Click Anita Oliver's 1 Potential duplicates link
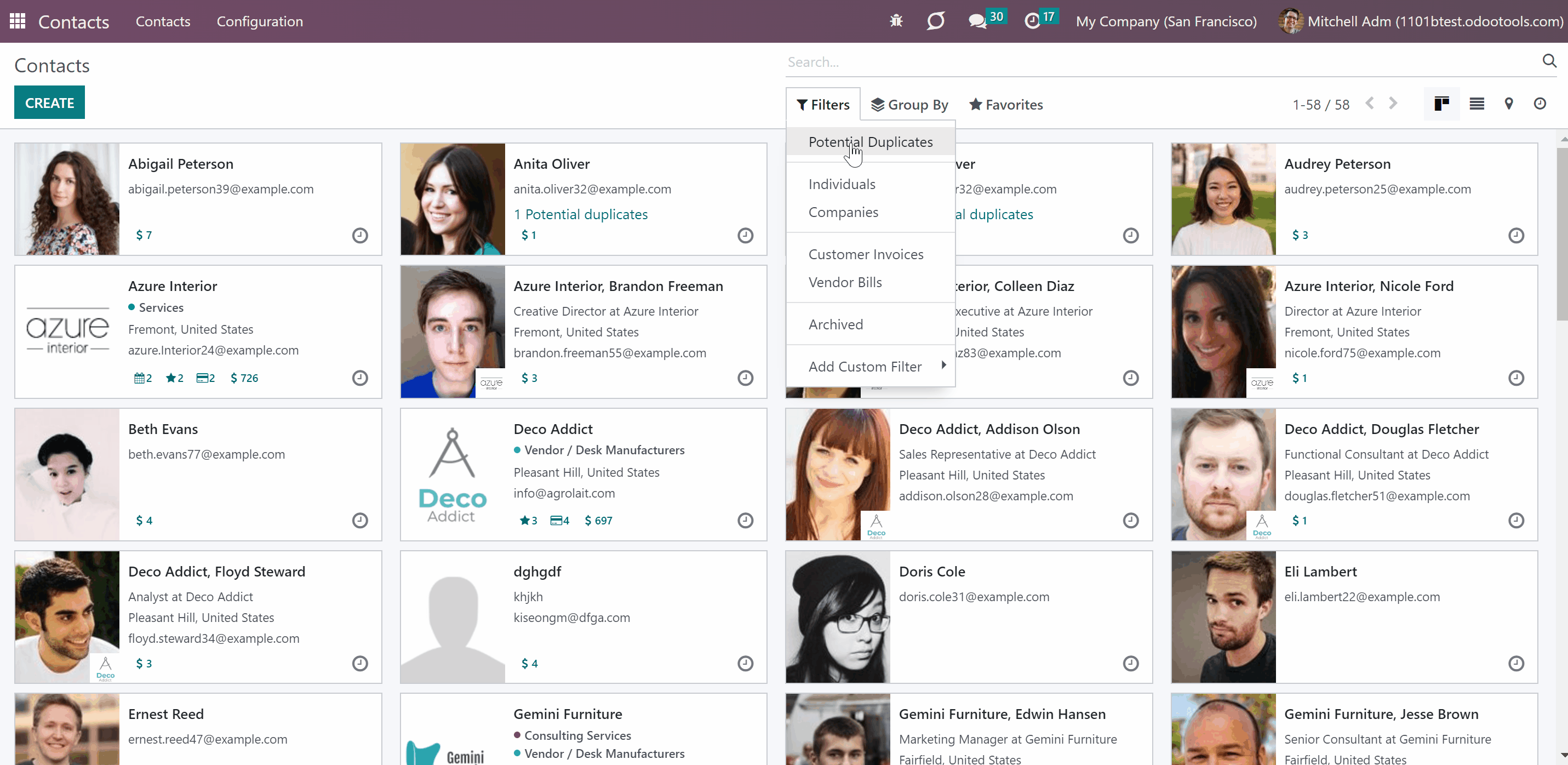The height and width of the screenshot is (765, 1568). (x=581, y=214)
